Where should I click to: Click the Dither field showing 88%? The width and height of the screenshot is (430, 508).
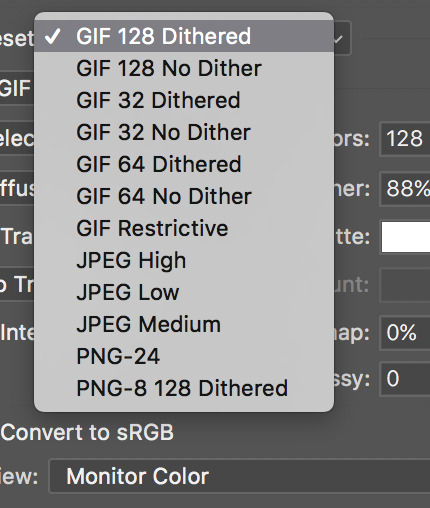pos(405,189)
